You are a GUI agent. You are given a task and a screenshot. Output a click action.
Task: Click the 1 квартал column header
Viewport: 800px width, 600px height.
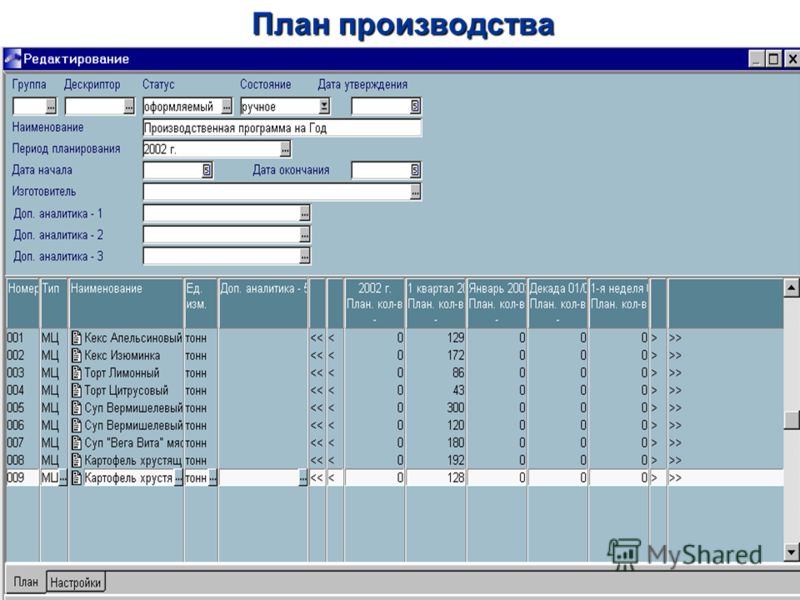click(436, 303)
